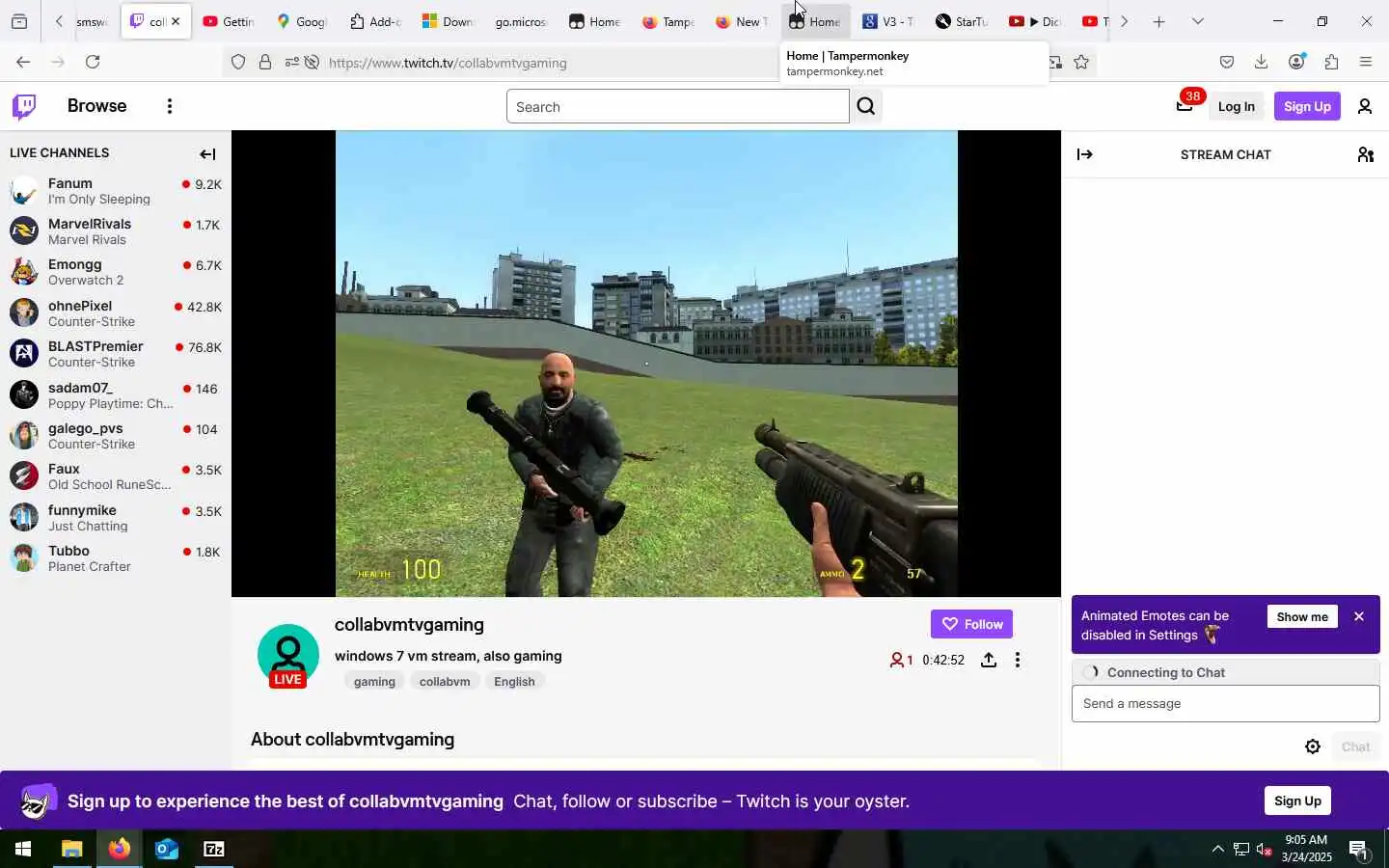
Task: Open the notifications inbox with 38 badge
Action: click(x=1185, y=105)
